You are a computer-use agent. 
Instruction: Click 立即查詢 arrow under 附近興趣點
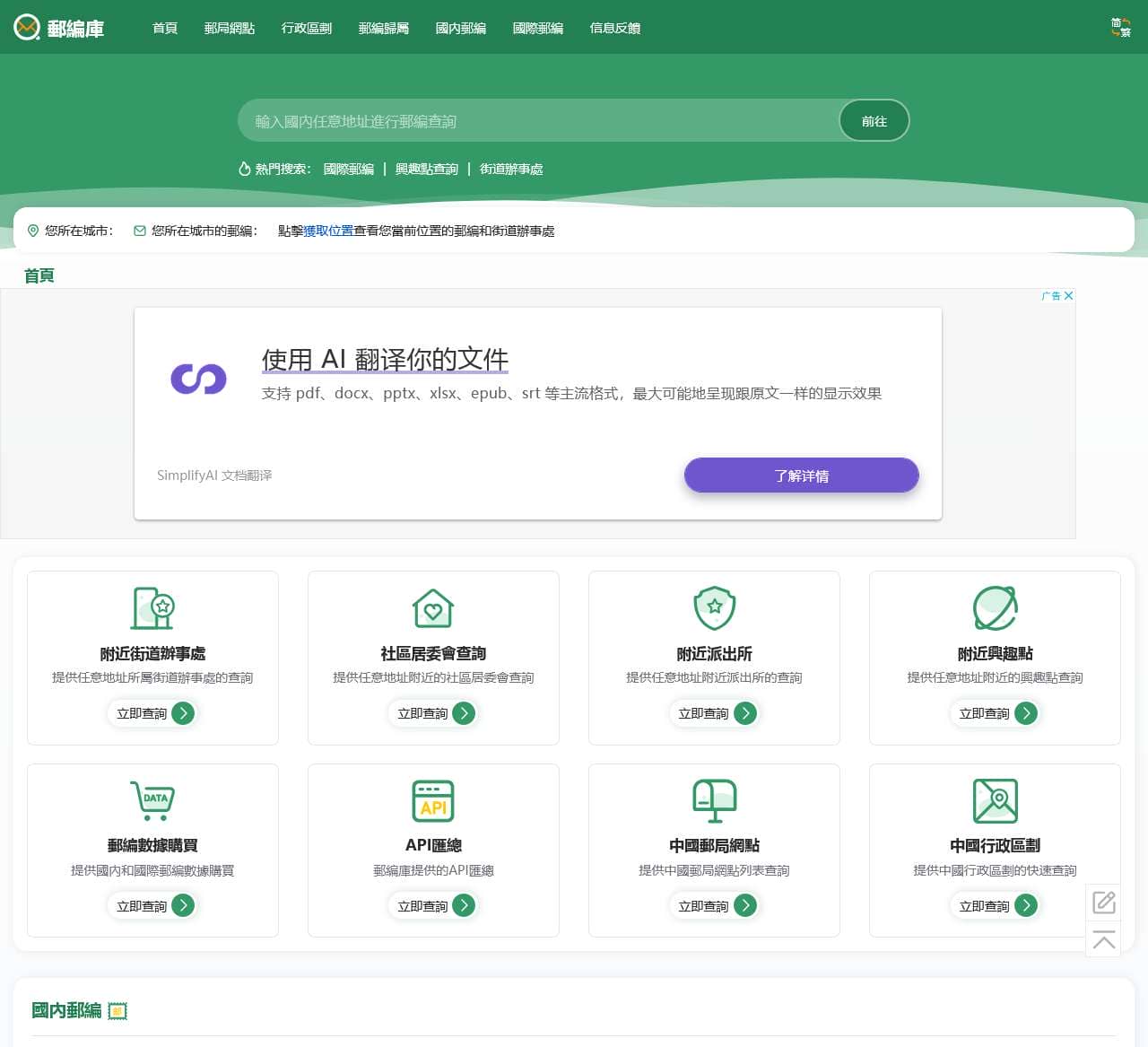pos(1026,713)
